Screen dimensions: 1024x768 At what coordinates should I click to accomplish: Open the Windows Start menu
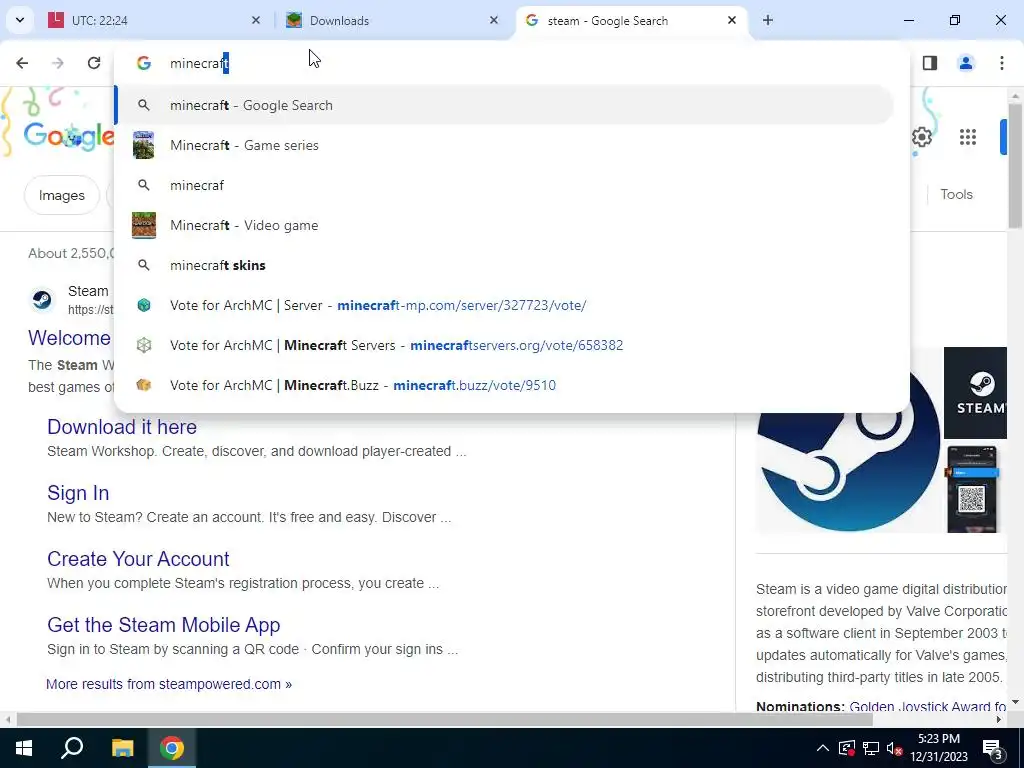click(24, 748)
